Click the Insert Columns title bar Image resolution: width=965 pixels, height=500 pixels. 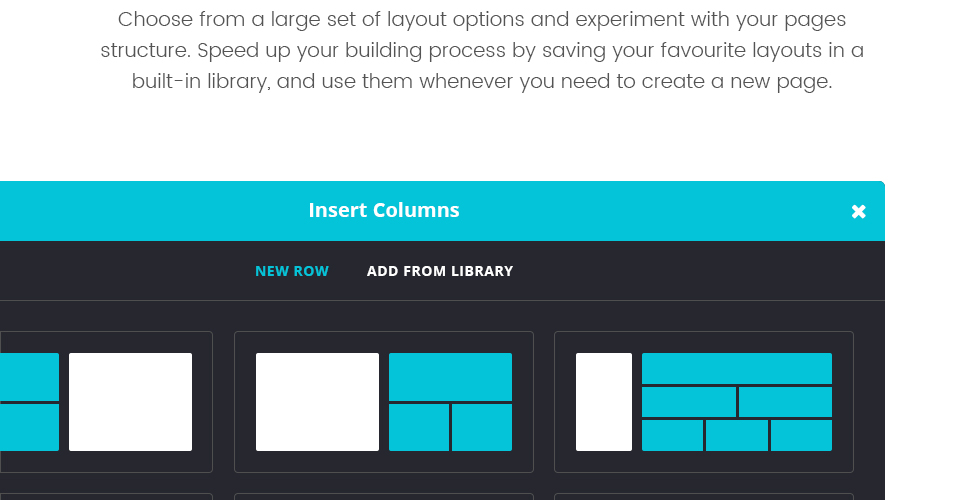pos(442,211)
